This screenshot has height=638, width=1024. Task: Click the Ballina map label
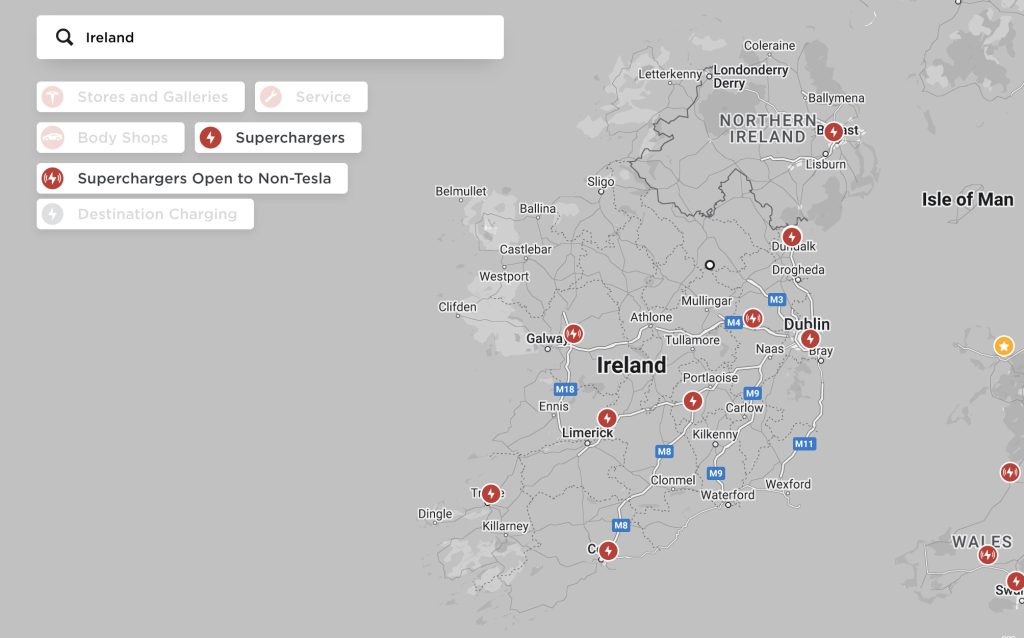(x=538, y=208)
